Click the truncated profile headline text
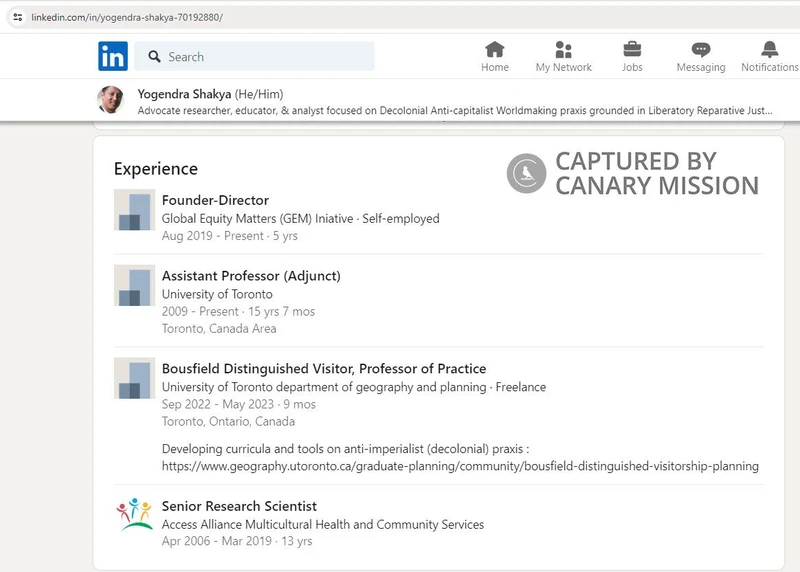 pyautogui.click(x=455, y=111)
